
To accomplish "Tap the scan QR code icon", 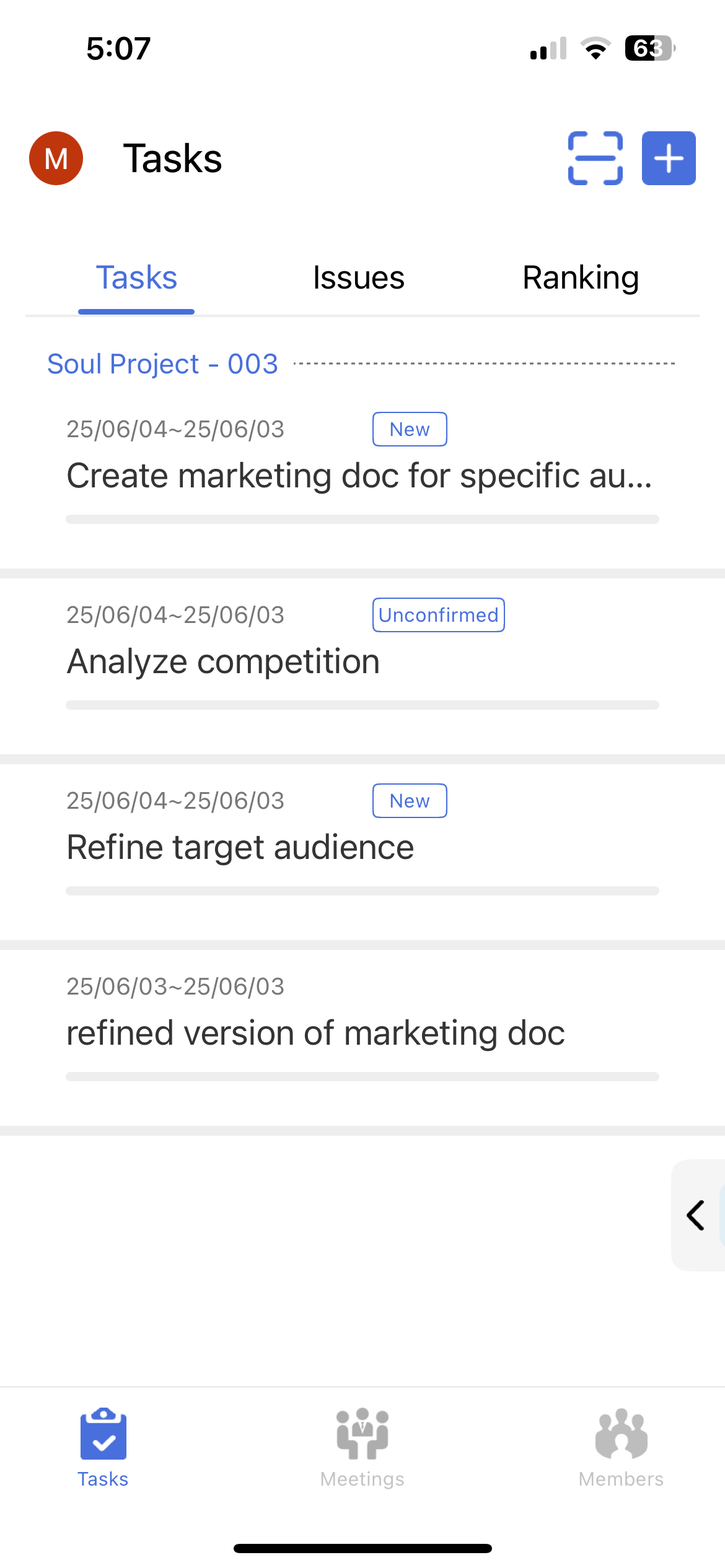I will tap(595, 158).
